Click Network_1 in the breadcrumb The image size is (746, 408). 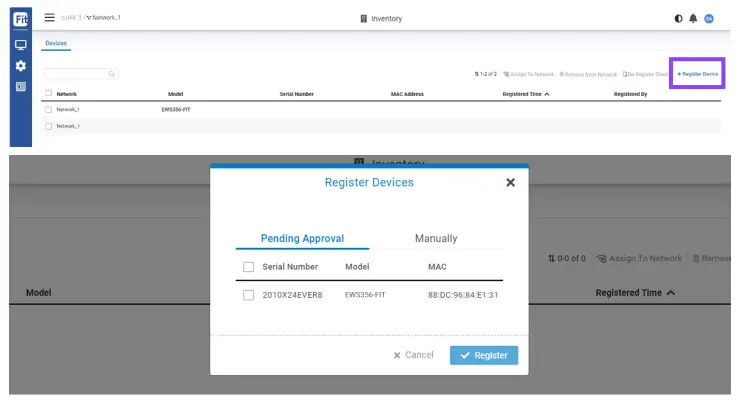(x=104, y=18)
